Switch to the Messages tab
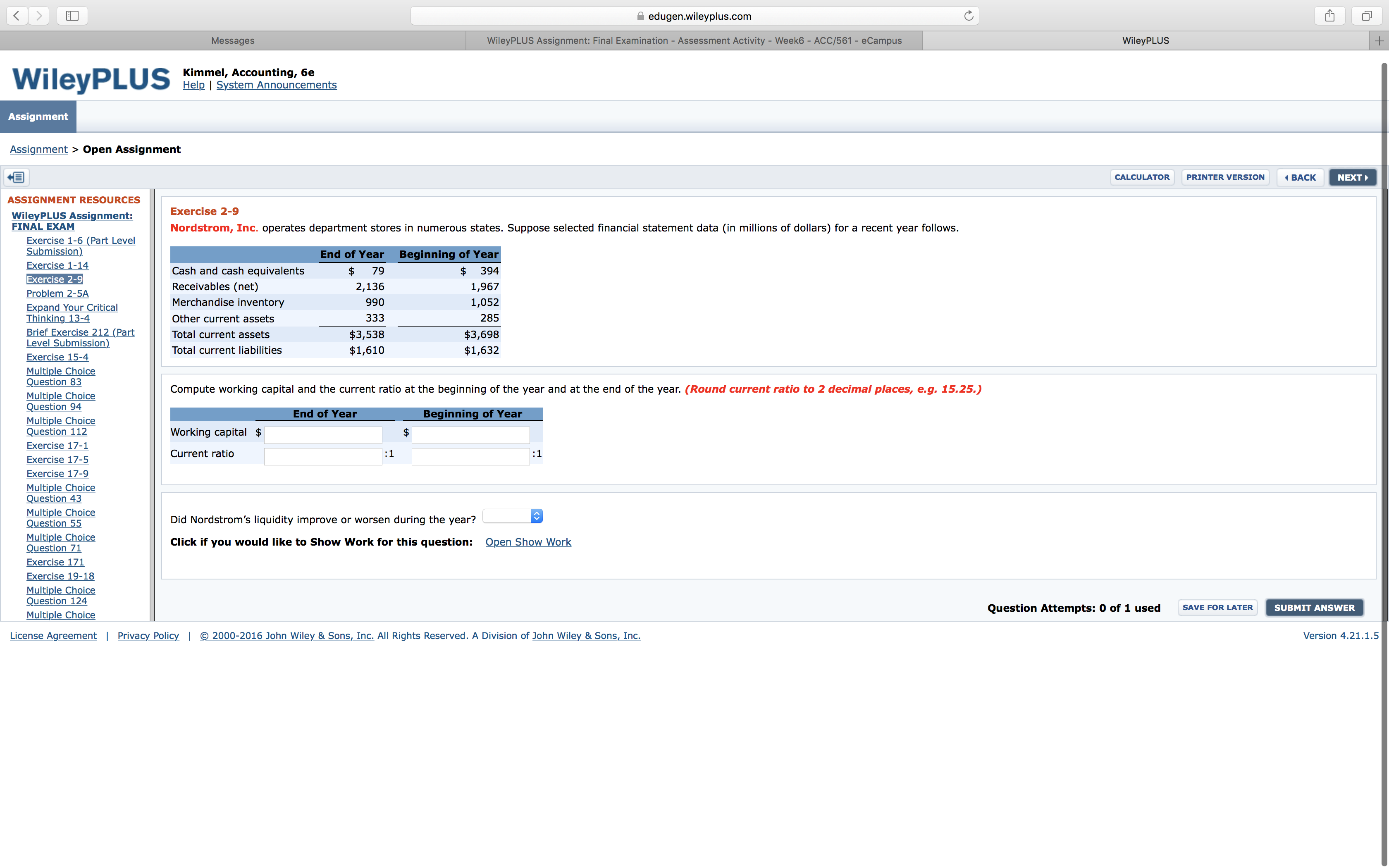1389x868 pixels. tap(232, 41)
